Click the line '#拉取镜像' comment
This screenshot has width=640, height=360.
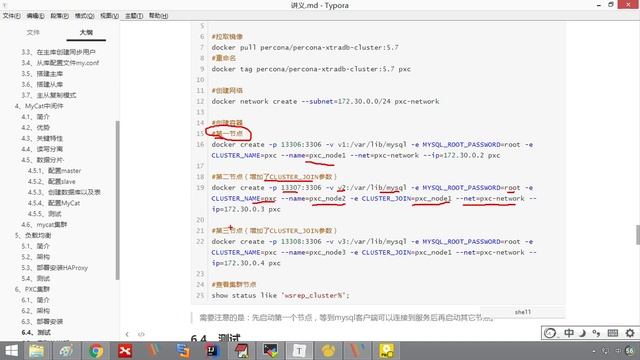click(227, 37)
